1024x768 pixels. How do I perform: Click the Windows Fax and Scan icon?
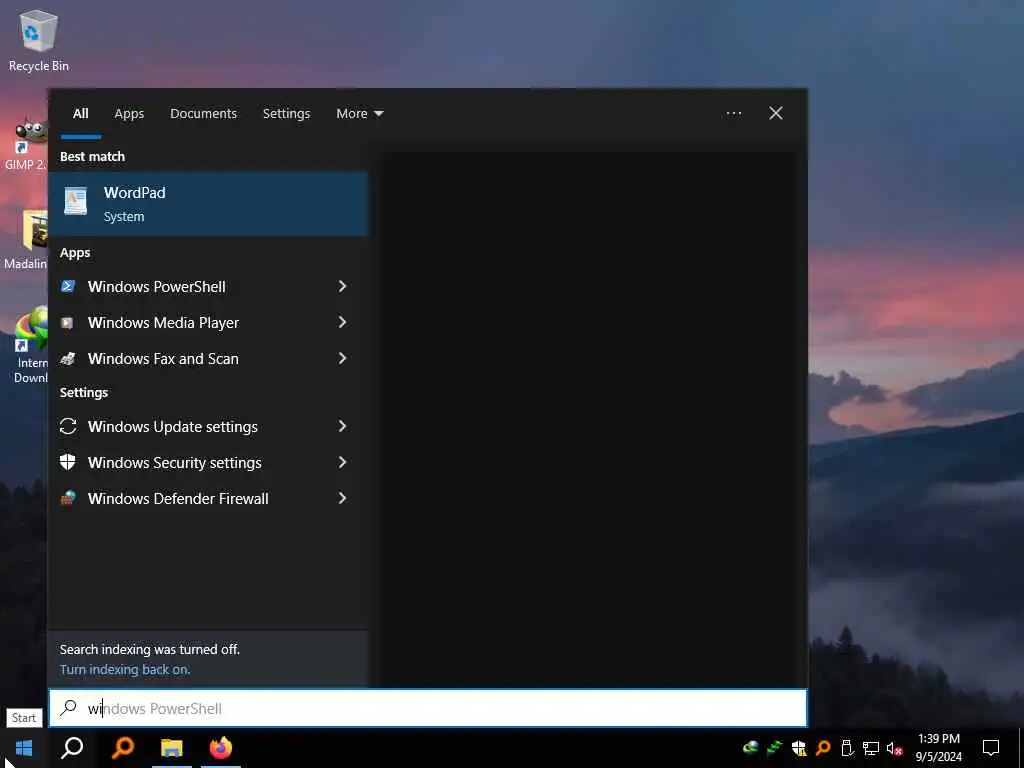pos(68,358)
